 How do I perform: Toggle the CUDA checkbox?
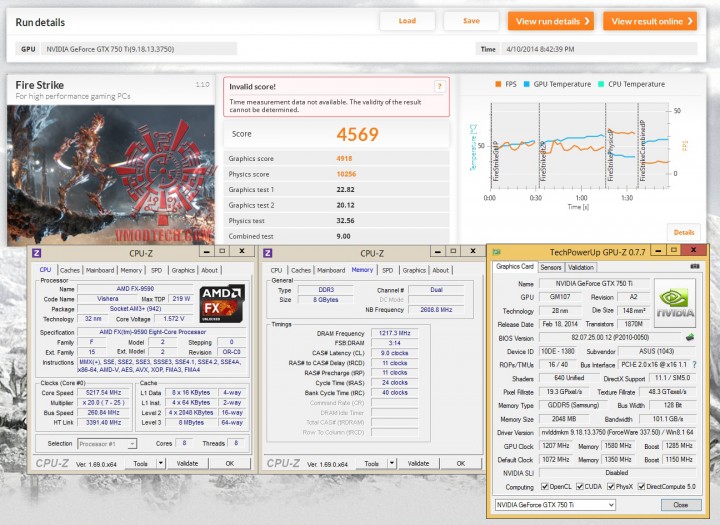(579, 486)
